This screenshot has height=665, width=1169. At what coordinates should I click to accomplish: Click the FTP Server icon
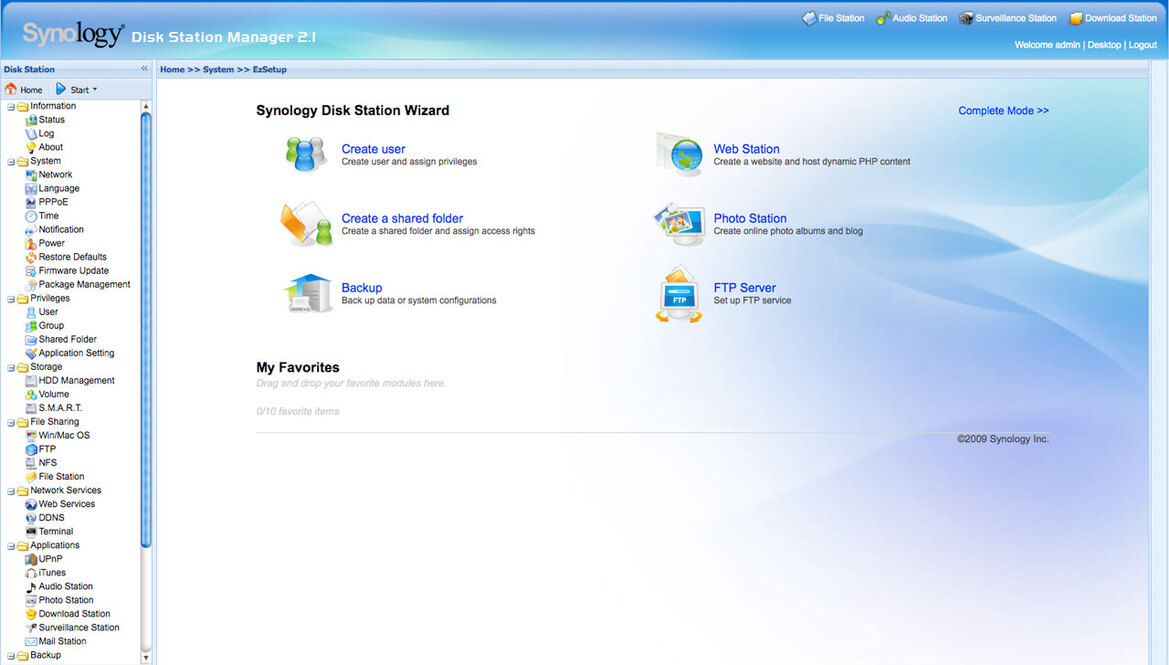point(679,295)
